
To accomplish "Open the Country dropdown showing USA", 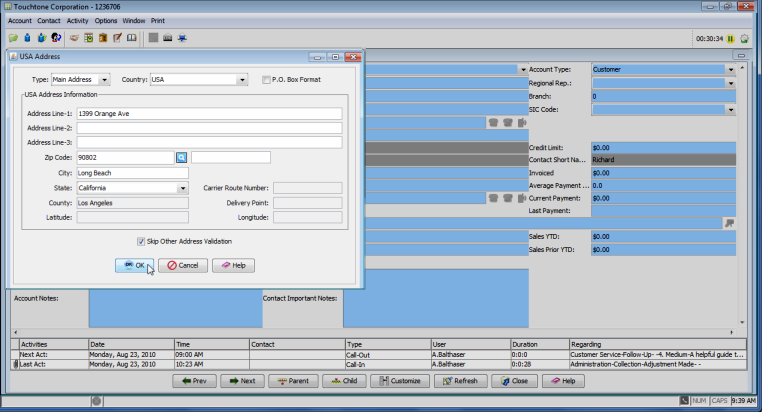I will 242,80.
